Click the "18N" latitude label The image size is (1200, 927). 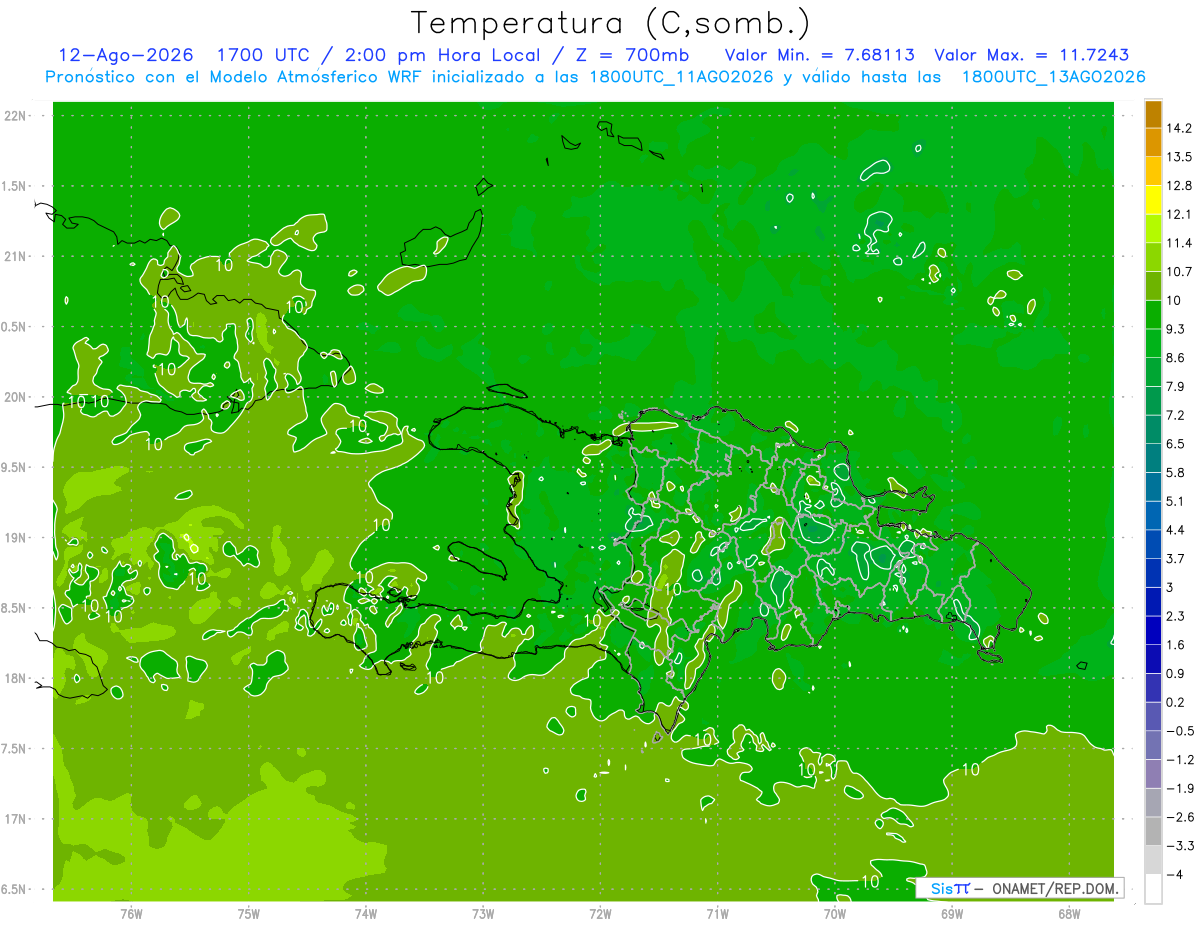(16, 678)
